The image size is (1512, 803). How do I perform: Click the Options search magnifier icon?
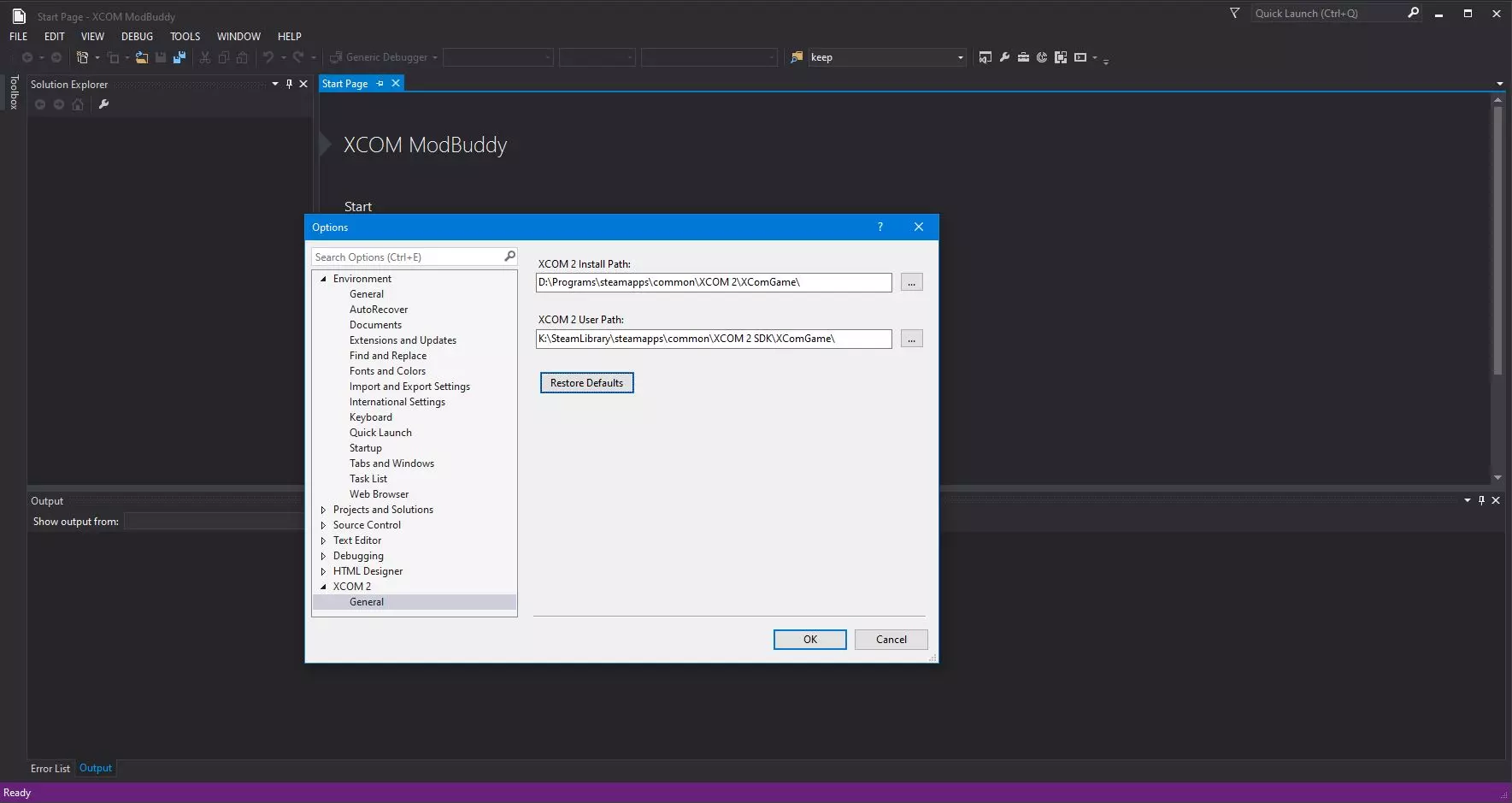tap(509, 257)
